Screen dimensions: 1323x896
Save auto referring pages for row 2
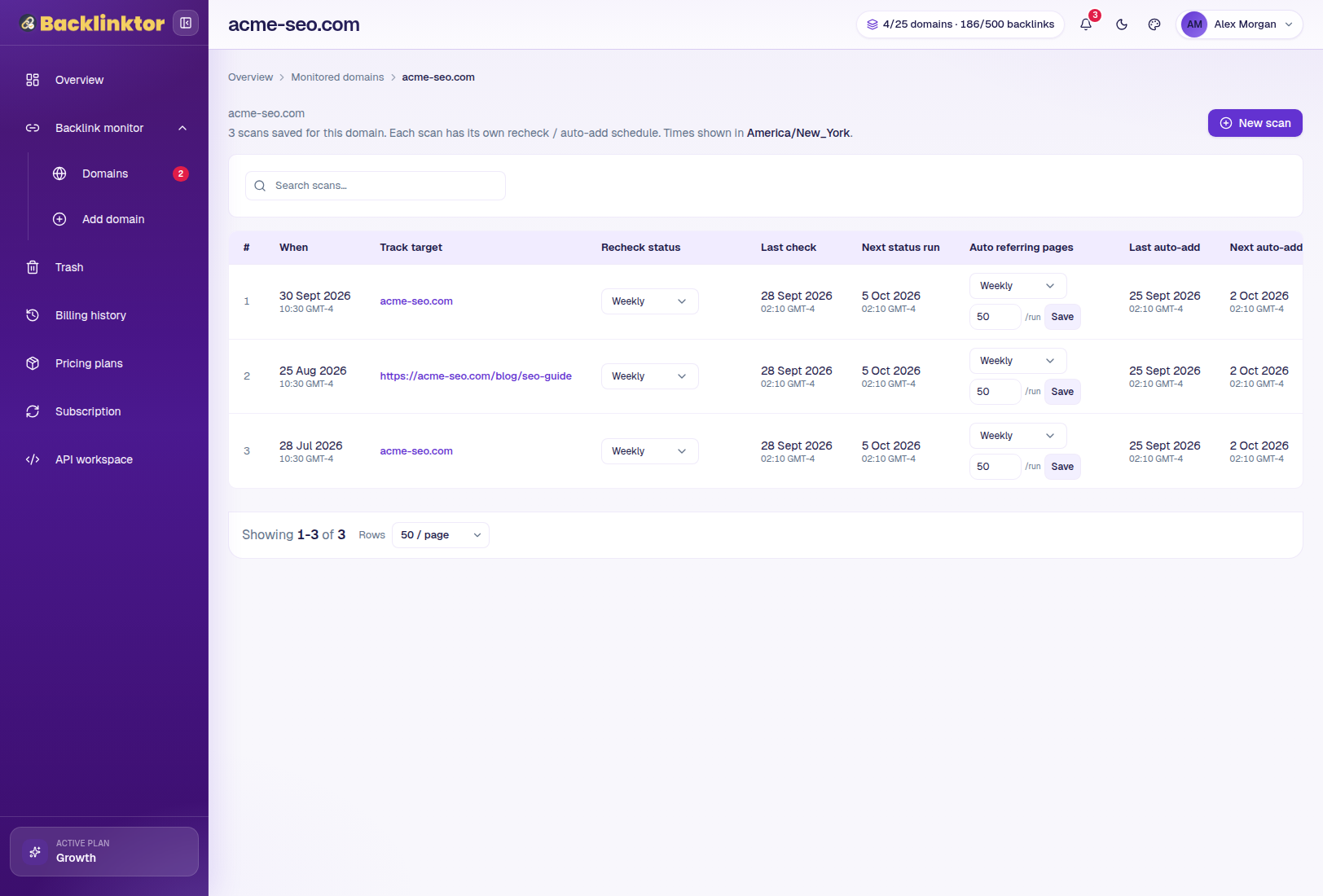(x=1062, y=392)
